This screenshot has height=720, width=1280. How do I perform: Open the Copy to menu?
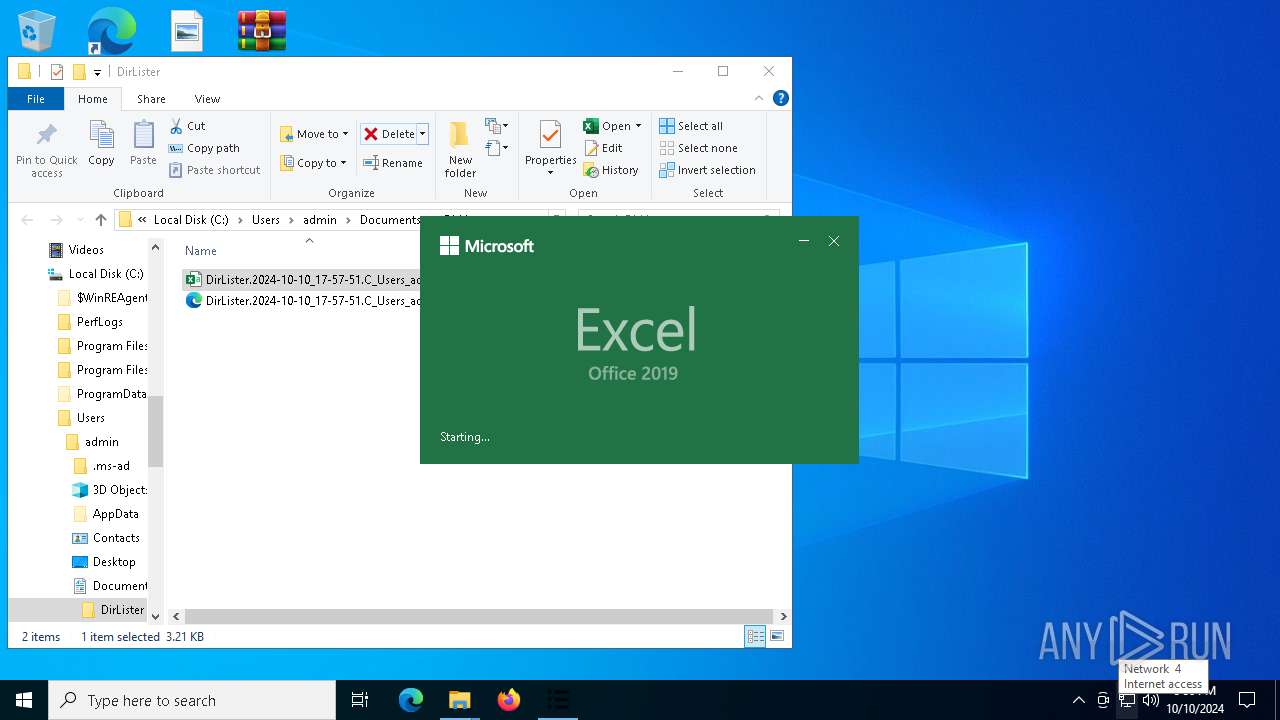pos(313,163)
